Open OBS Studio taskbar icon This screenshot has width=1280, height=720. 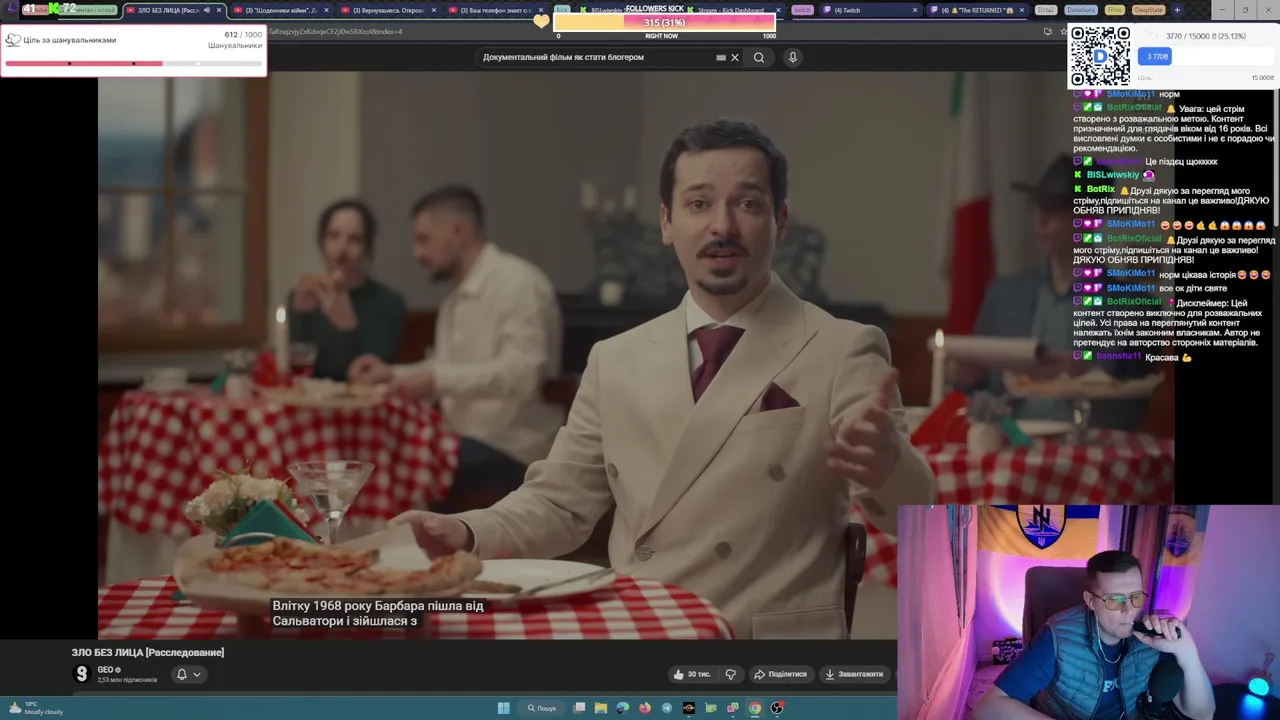[x=777, y=708]
